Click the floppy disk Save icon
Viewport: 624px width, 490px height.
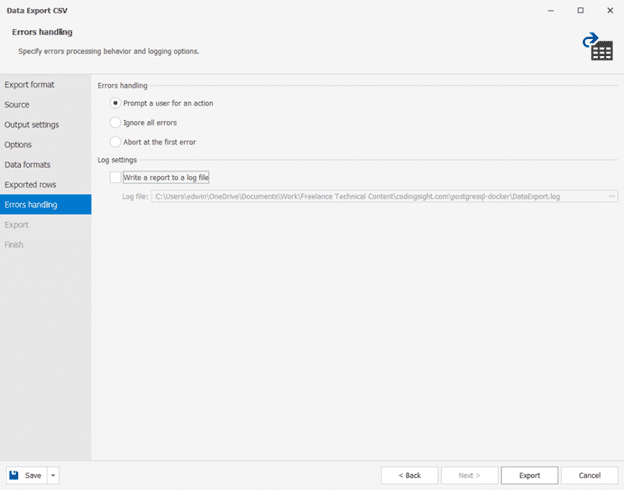click(15, 475)
